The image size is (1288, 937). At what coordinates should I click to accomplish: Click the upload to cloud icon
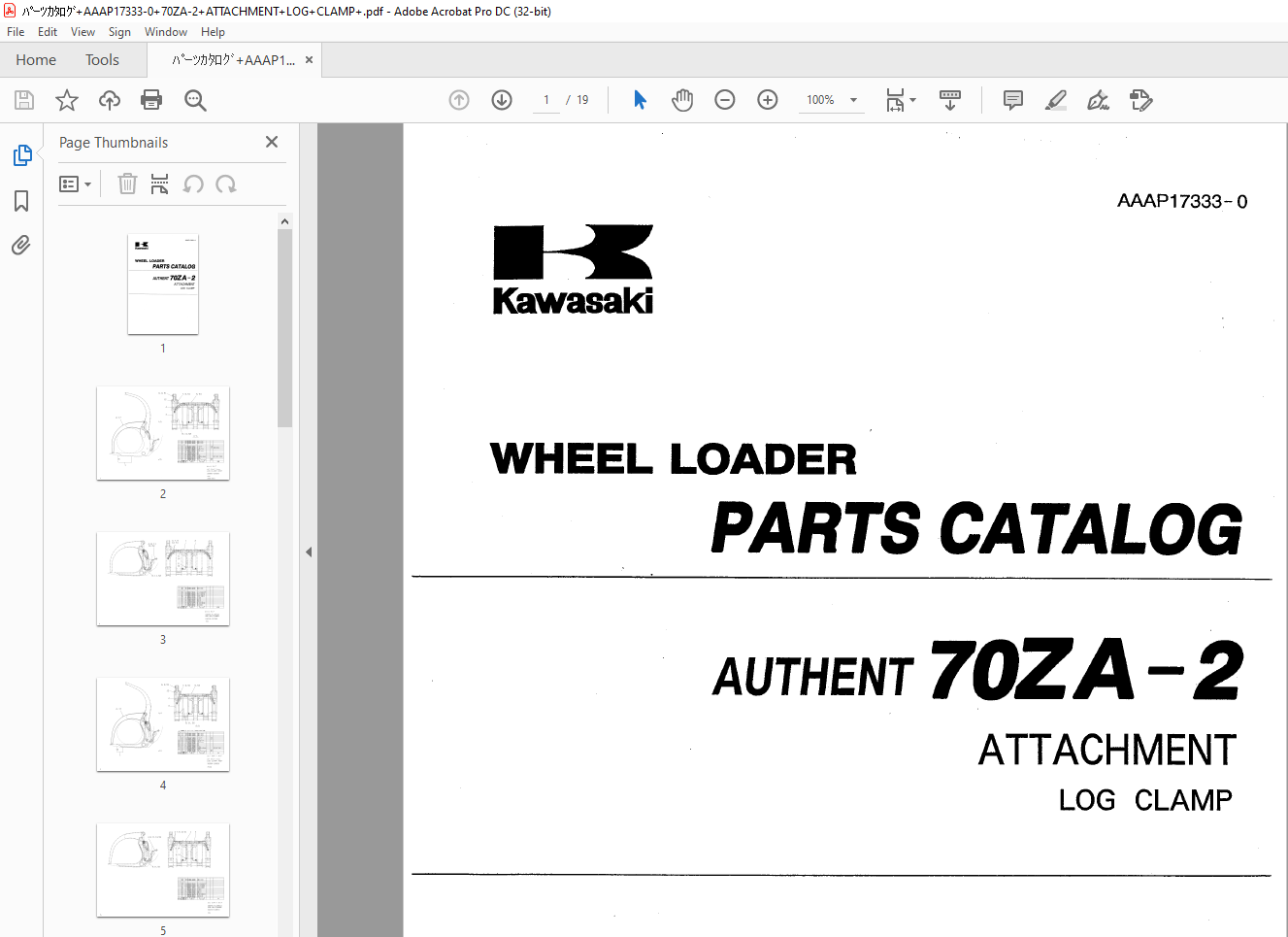pos(110,100)
